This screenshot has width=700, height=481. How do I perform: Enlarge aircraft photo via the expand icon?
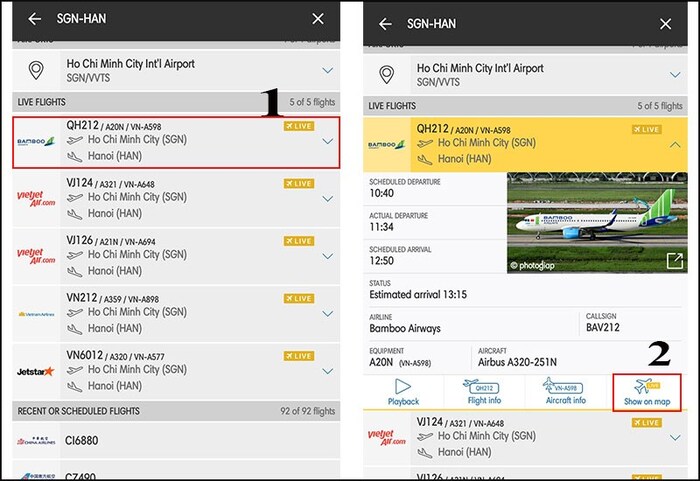(675, 261)
